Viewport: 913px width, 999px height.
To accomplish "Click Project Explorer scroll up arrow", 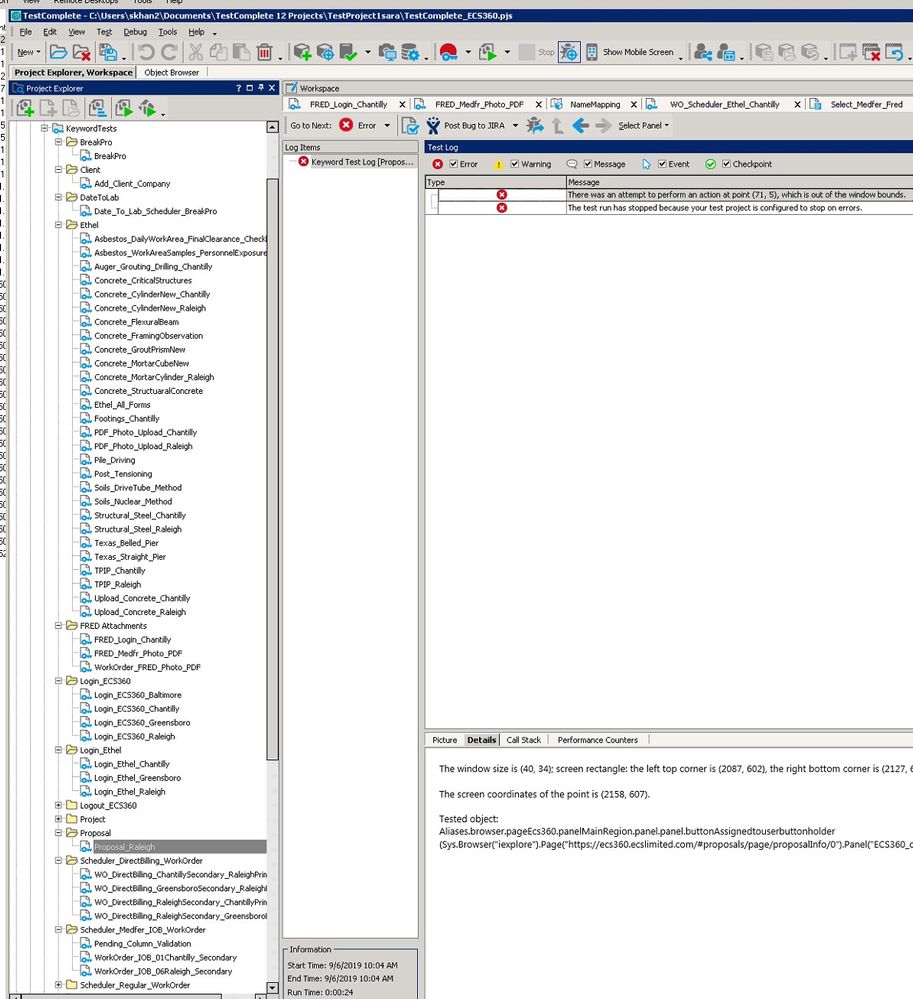I will pos(273,128).
